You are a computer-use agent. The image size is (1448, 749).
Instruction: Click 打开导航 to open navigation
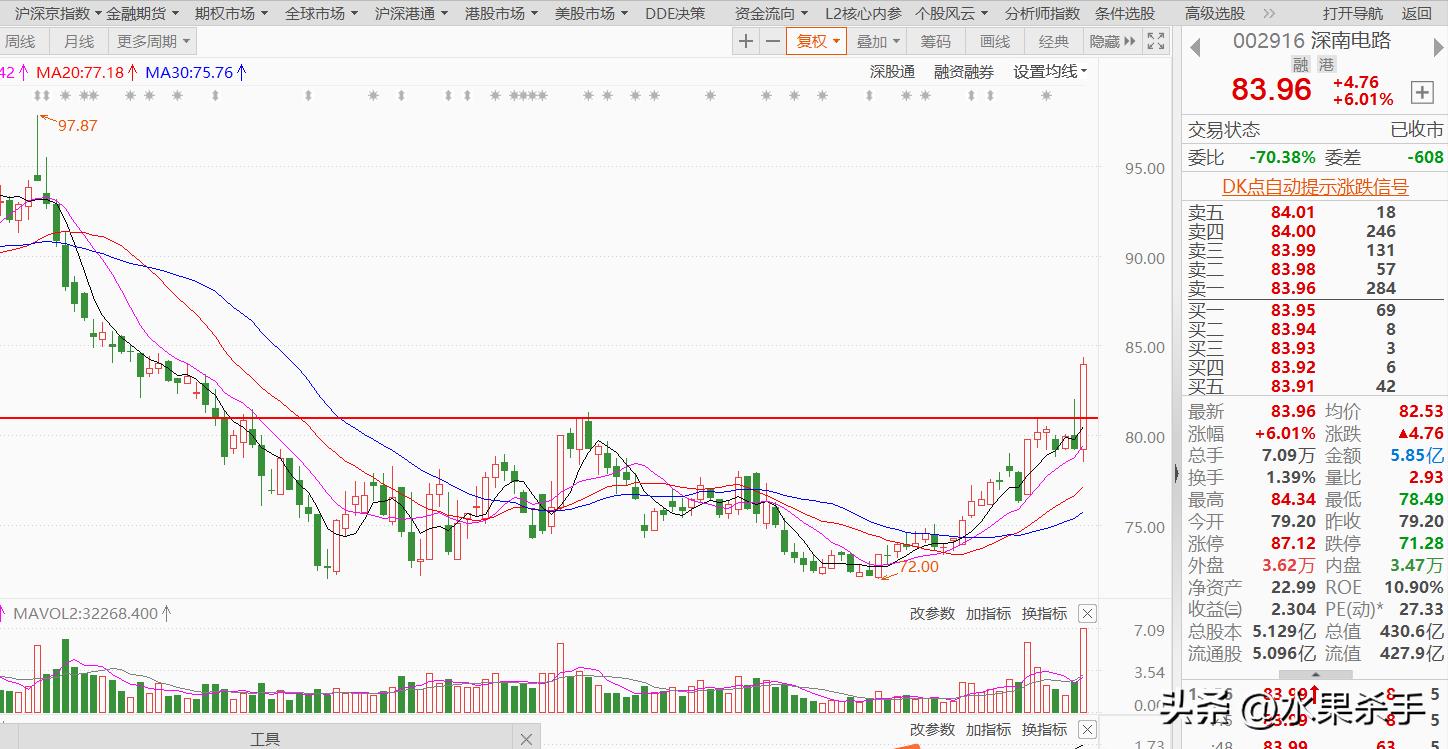(1353, 14)
